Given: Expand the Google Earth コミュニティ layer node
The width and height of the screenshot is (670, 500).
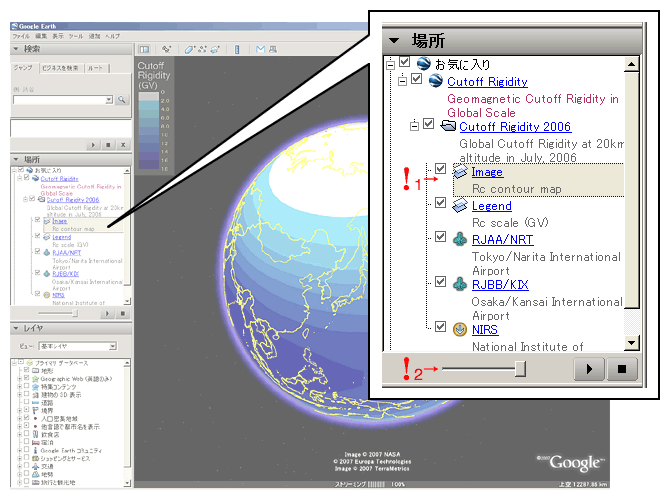Looking at the screenshot, I should point(19,450).
